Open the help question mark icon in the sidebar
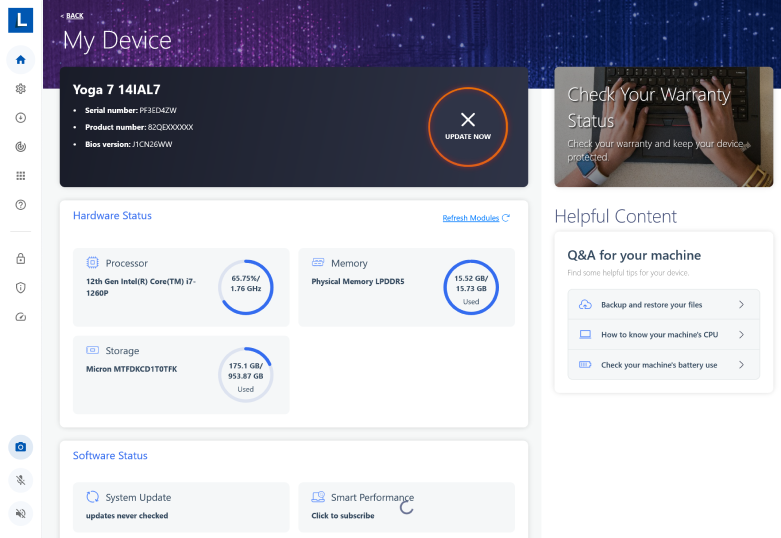 coord(20,205)
